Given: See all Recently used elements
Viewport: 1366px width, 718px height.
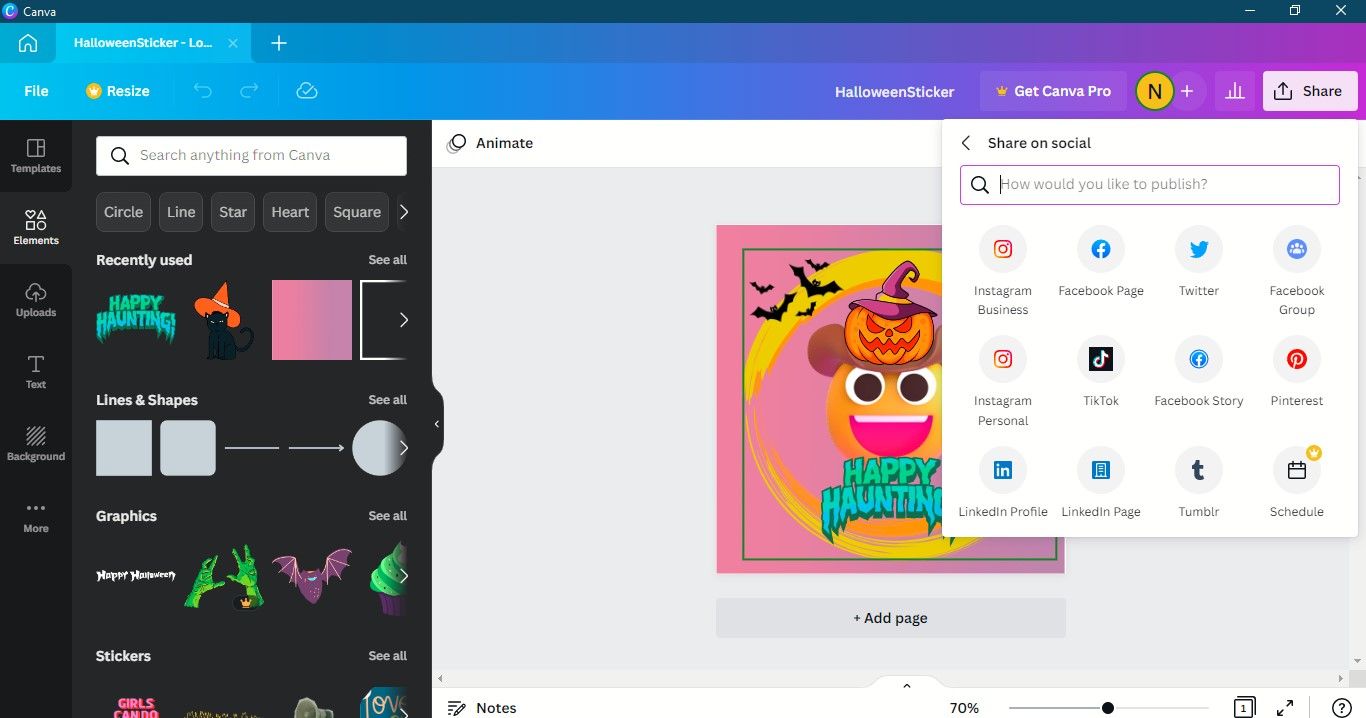Looking at the screenshot, I should (387, 260).
